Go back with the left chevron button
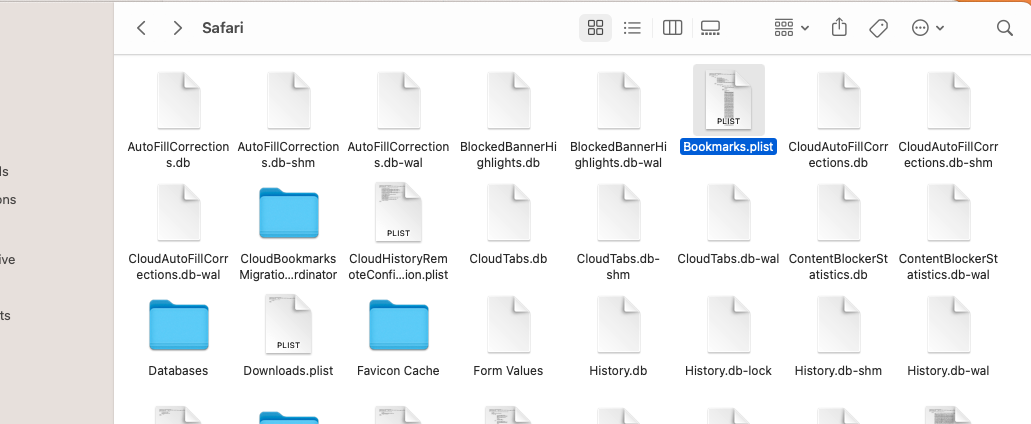 141,28
